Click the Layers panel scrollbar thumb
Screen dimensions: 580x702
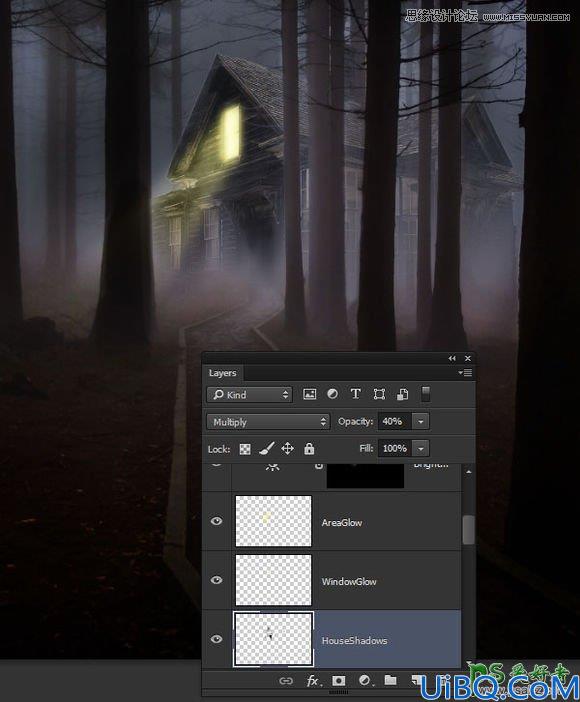468,530
